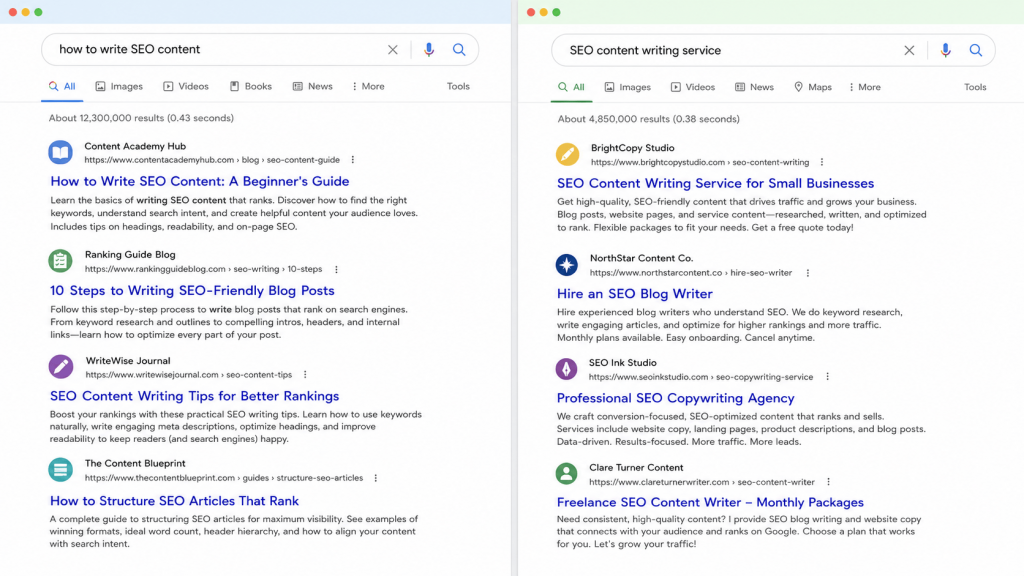
Task: Click voice search microphone in left window
Action: [428, 50]
